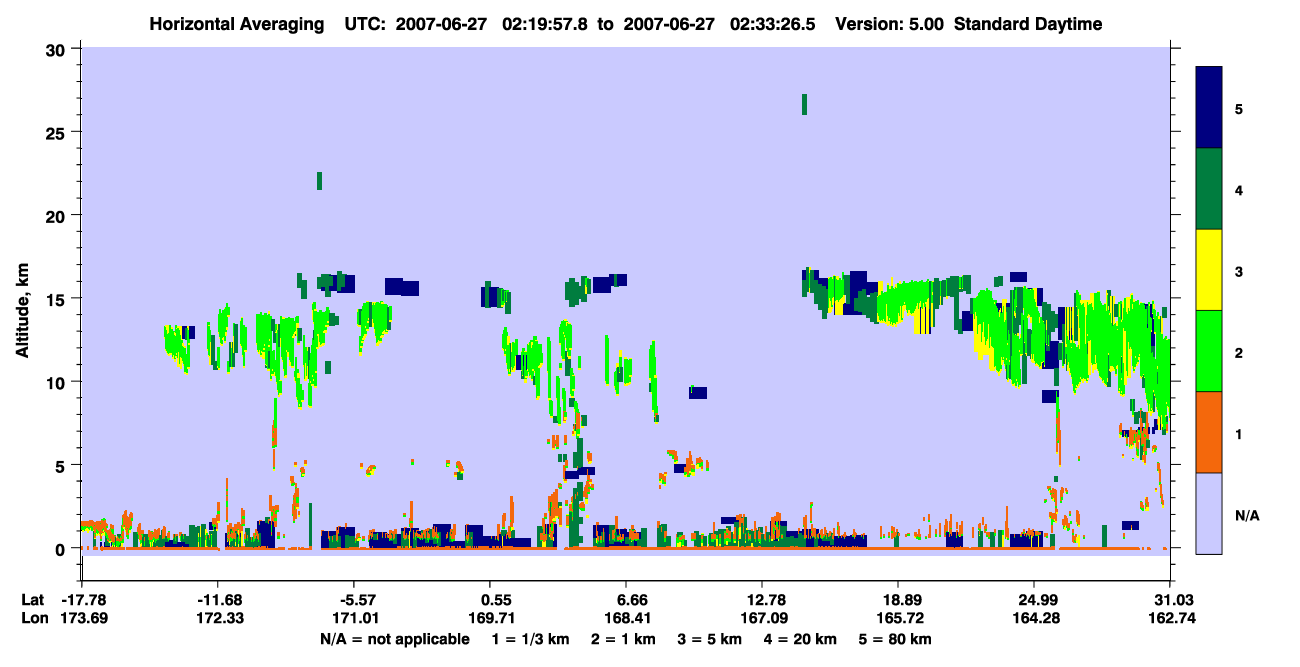The height and width of the screenshot is (667, 1300).
Task: Click the 'Lon' row label
Action: [33, 618]
